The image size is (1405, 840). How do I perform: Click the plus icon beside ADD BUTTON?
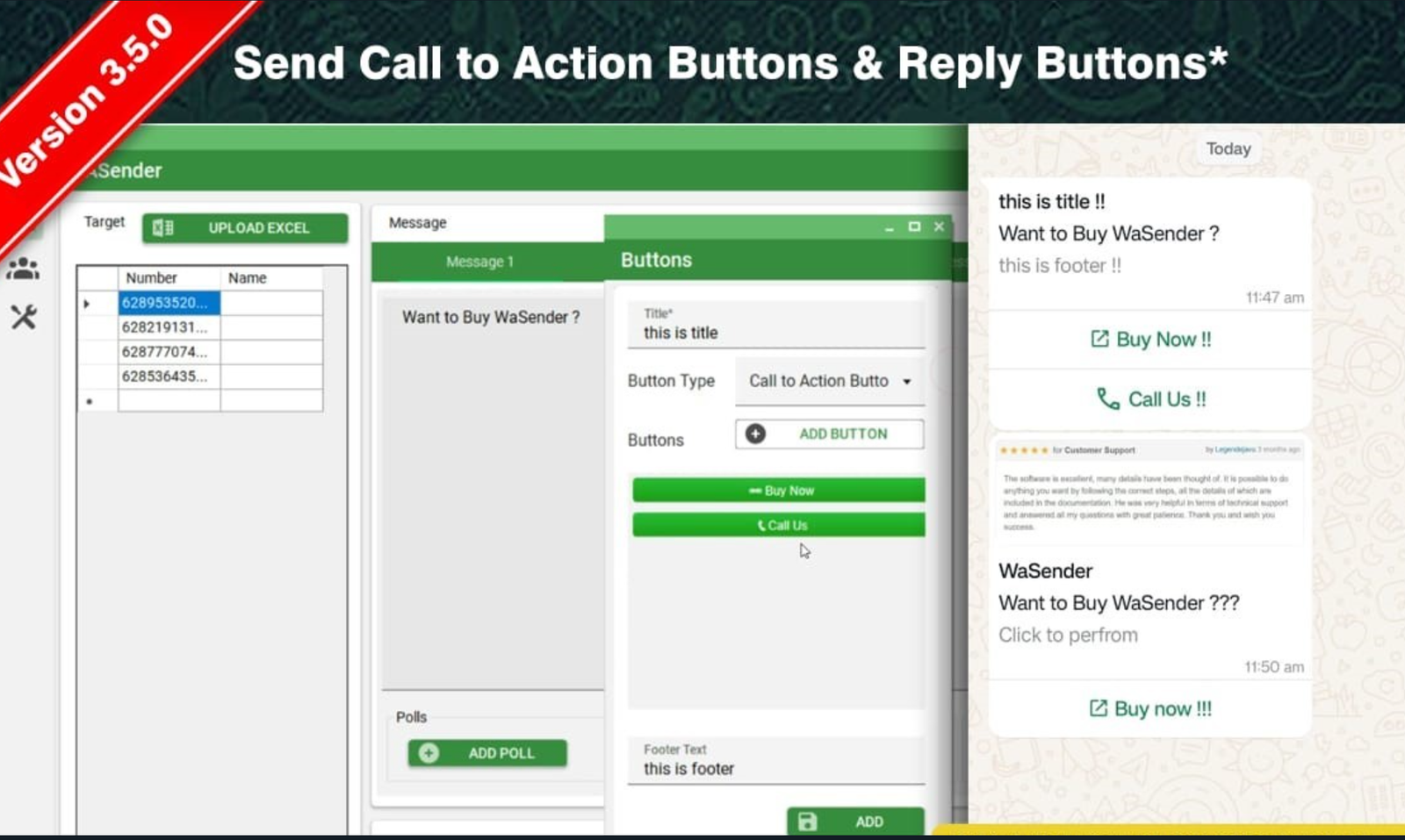pos(755,434)
